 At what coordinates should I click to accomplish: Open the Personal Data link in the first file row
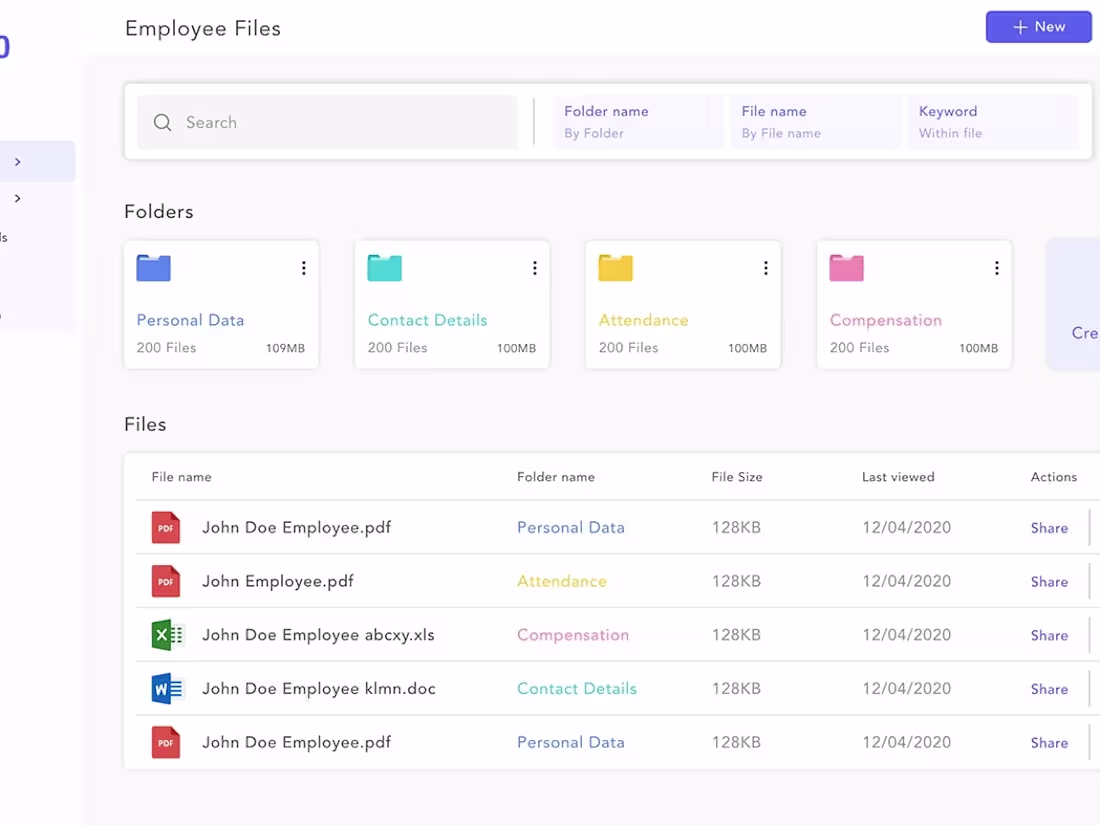(571, 527)
